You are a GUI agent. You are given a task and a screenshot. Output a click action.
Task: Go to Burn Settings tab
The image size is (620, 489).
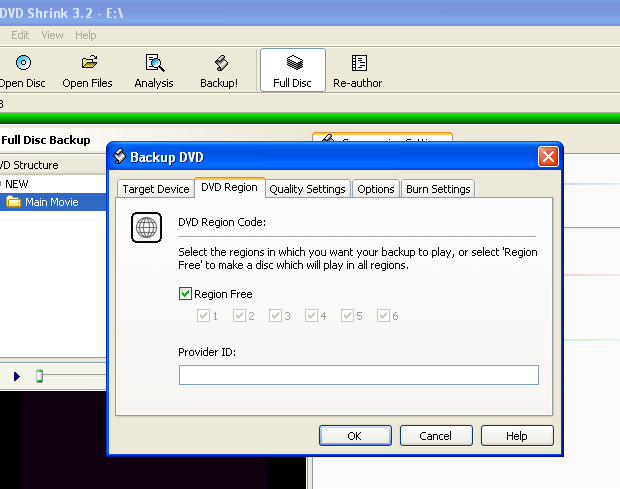438,189
